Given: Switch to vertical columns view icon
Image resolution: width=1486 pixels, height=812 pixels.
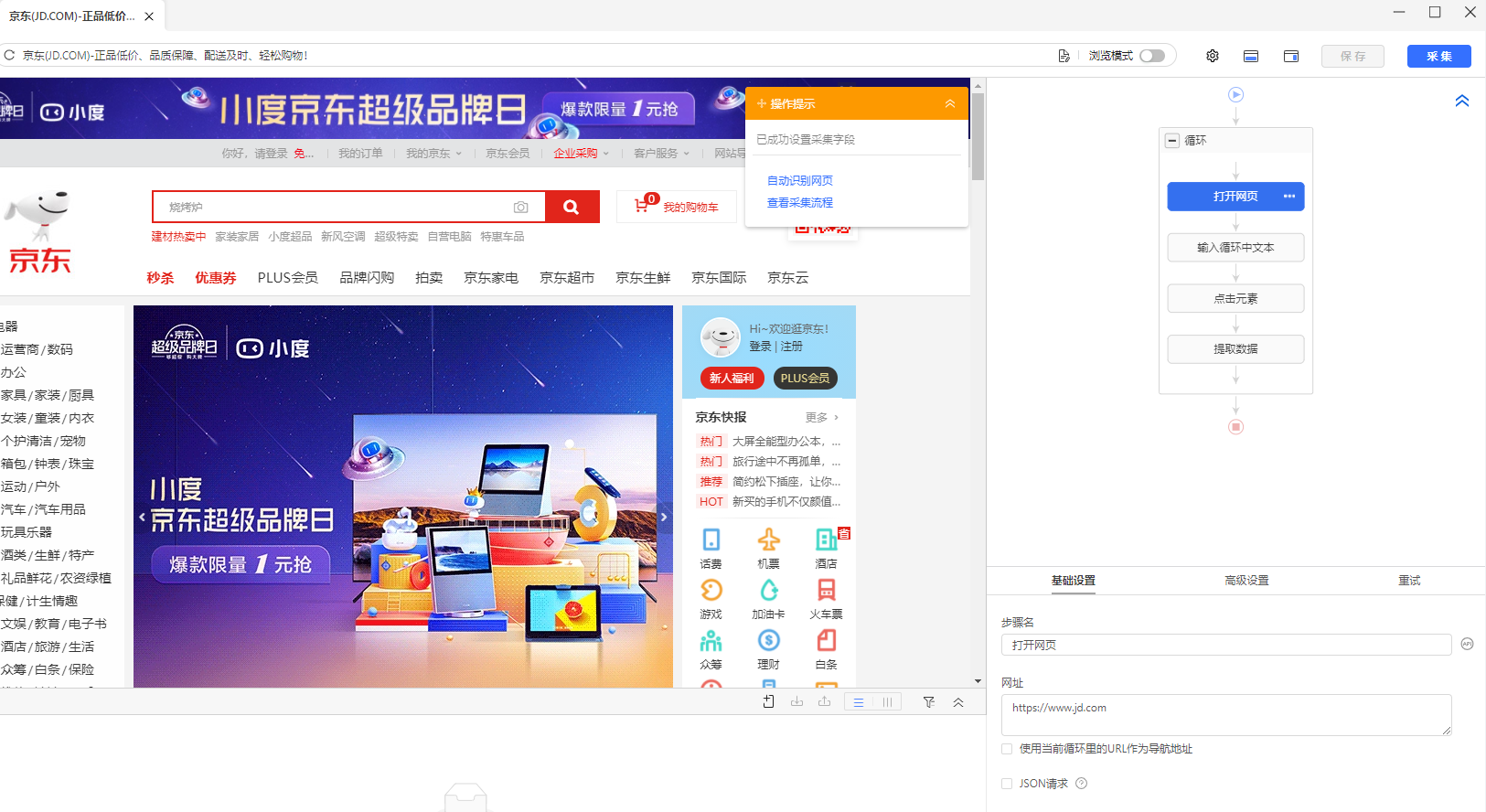Looking at the screenshot, I should 887,702.
